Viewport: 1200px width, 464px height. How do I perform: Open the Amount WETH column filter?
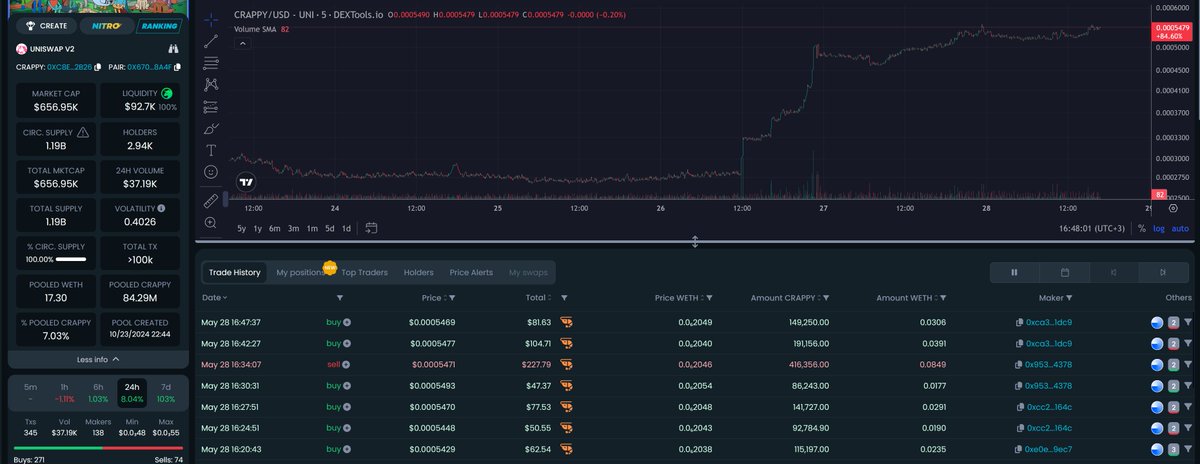(x=942, y=297)
